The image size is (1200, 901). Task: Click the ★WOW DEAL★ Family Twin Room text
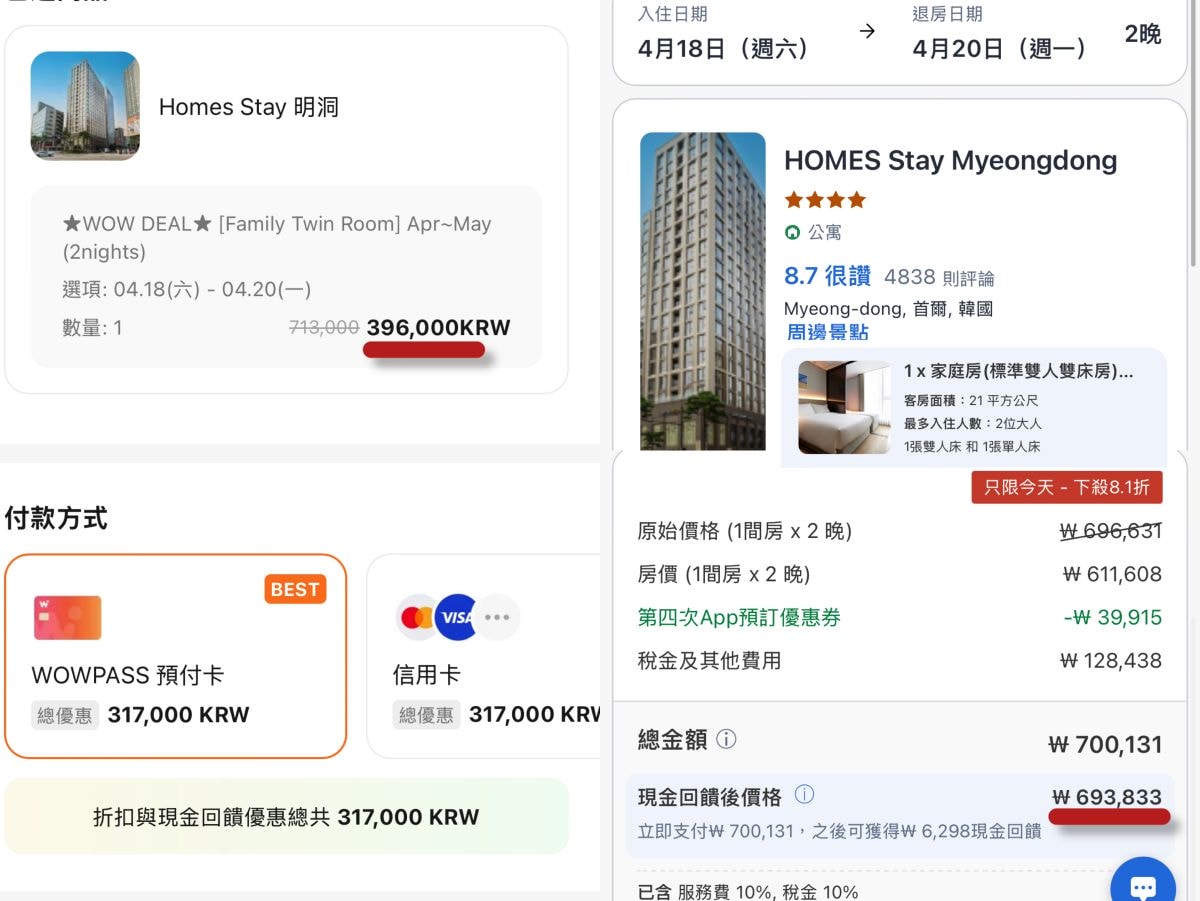click(x=277, y=237)
